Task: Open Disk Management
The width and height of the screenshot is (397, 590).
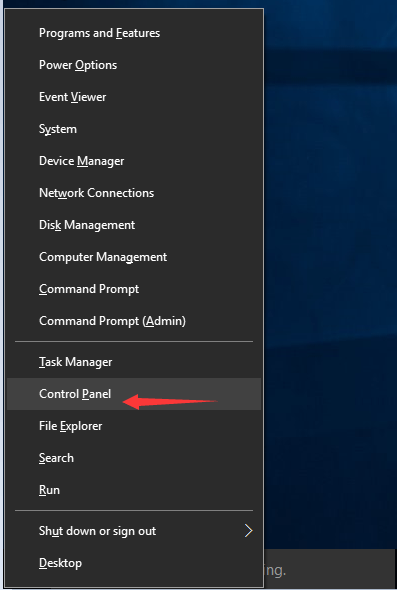Action: pyautogui.click(x=134, y=225)
